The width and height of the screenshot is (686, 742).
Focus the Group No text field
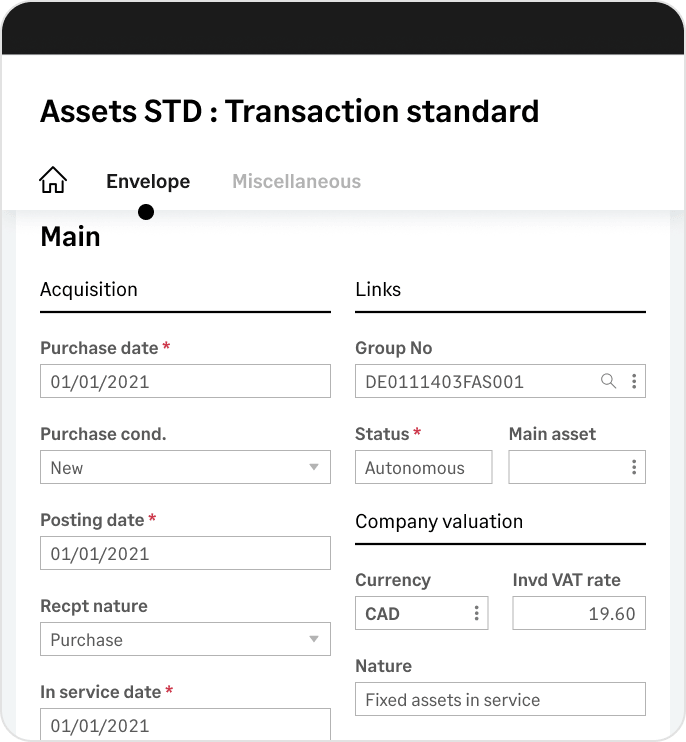[477, 381]
